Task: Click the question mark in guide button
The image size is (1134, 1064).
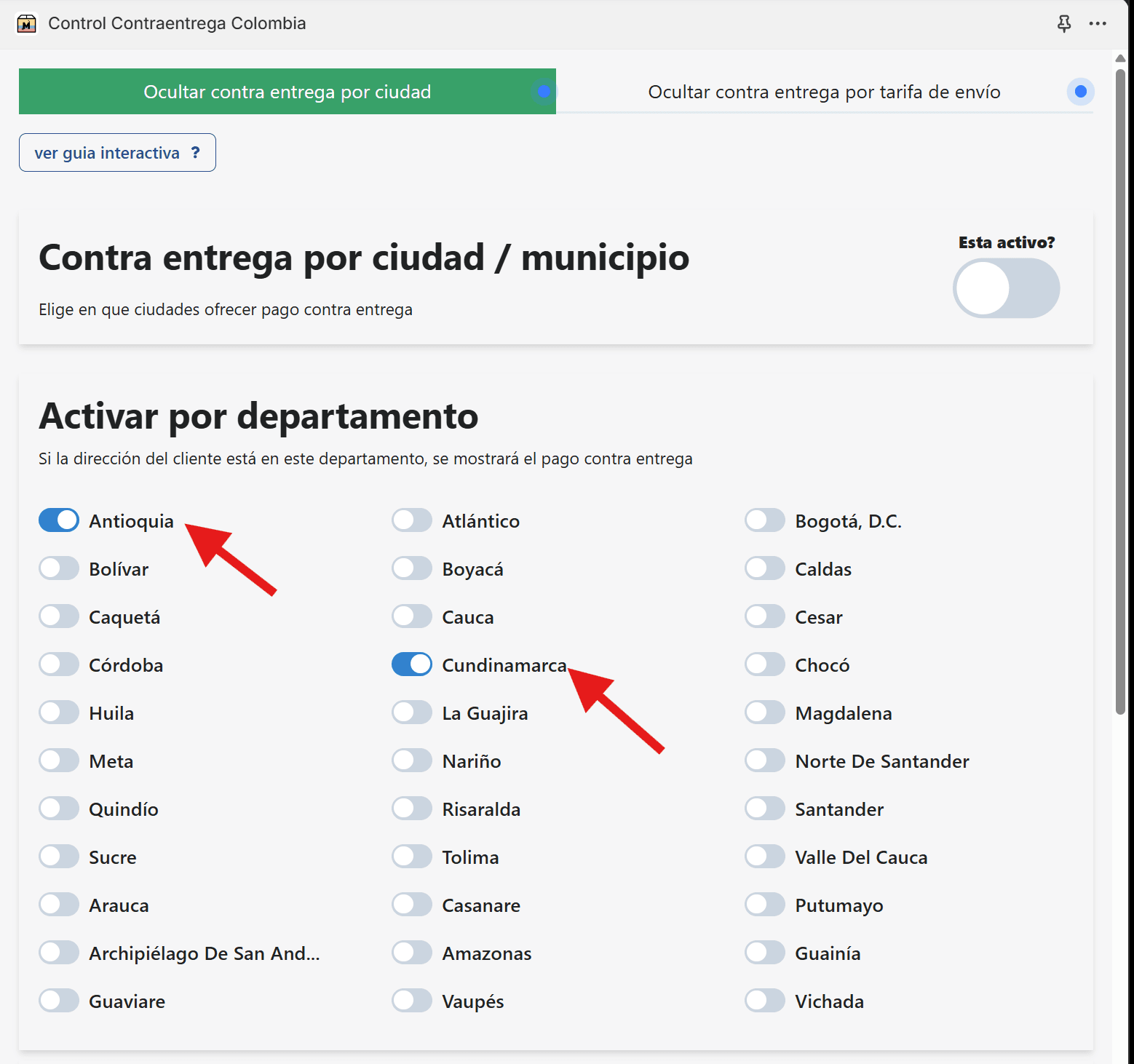Action: pyautogui.click(x=195, y=152)
